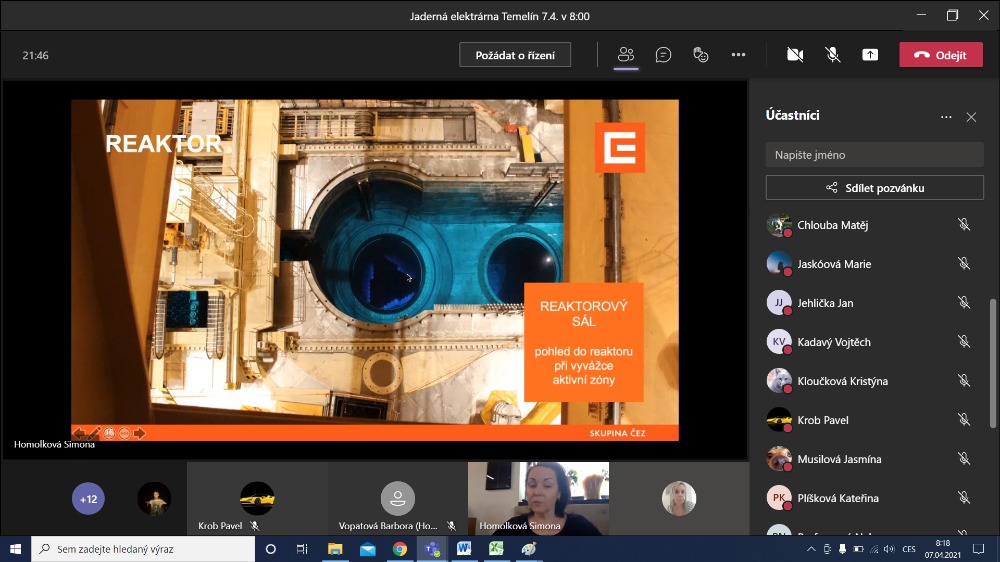The width and height of the screenshot is (1000, 562).
Task: Open Excel from the Windows taskbar
Action: [x=495, y=549]
